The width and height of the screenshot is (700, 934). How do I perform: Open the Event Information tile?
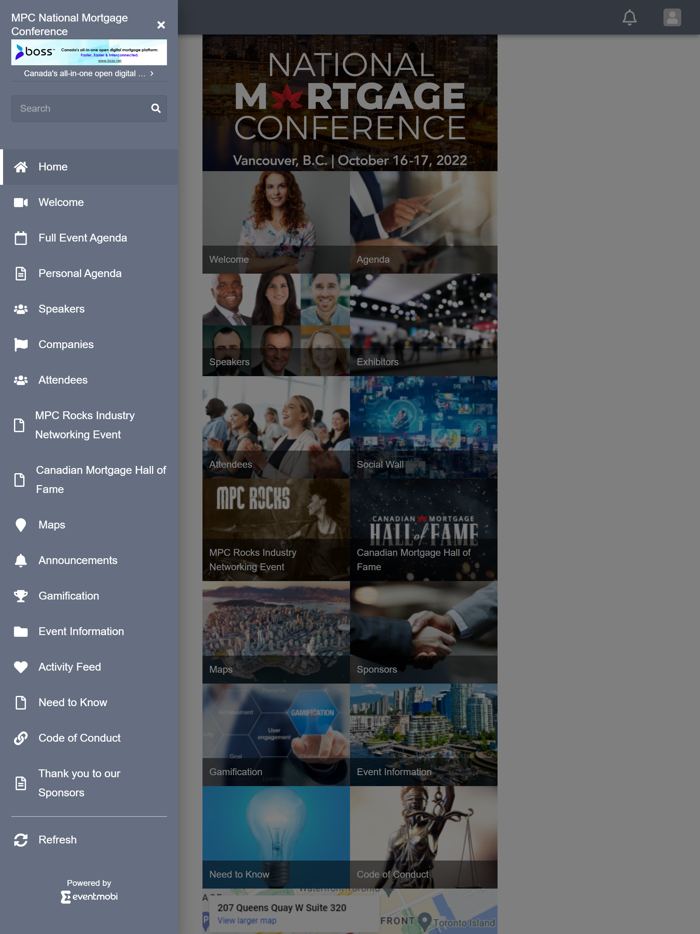tap(424, 734)
